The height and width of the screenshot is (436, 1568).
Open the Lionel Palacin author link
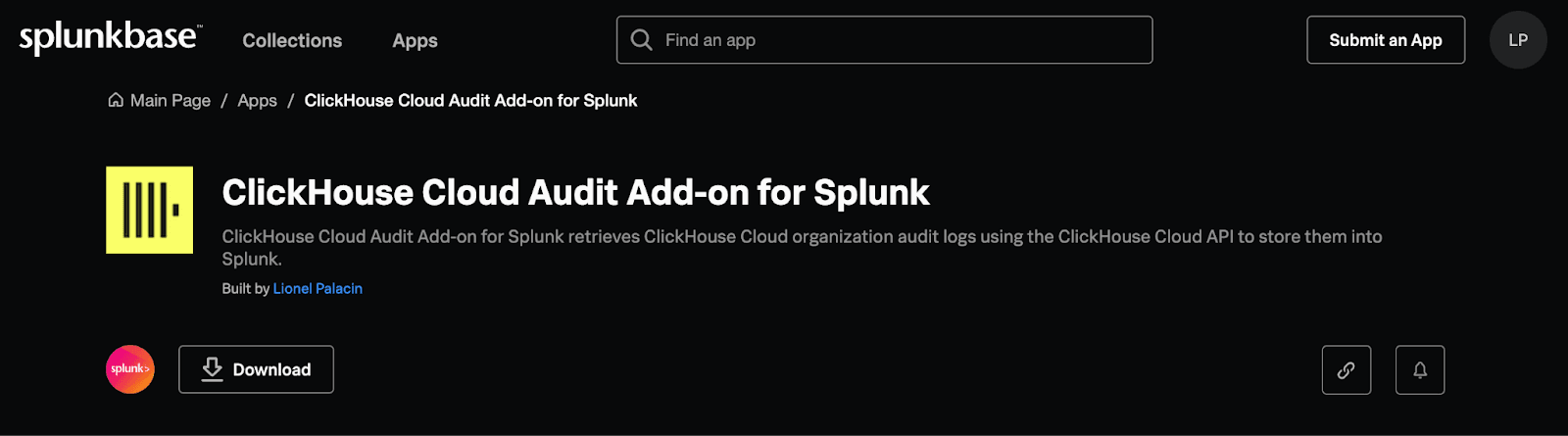318,288
